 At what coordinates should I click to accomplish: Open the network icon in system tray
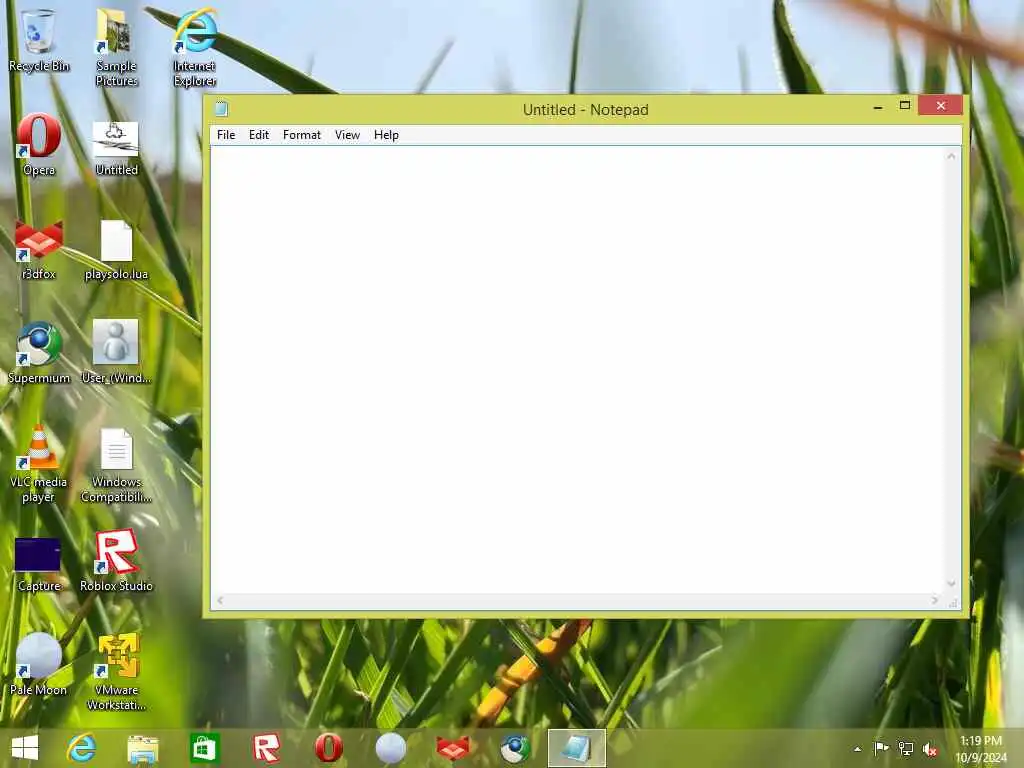pos(906,748)
